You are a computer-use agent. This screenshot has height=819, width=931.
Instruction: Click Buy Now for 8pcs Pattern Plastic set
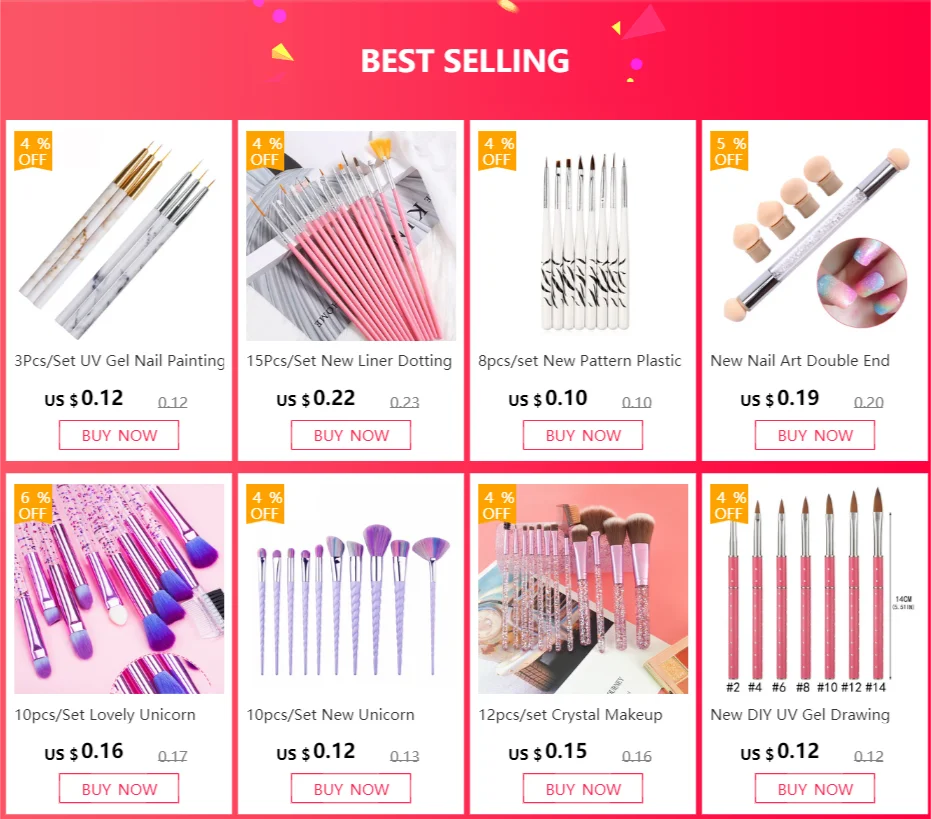tap(583, 435)
